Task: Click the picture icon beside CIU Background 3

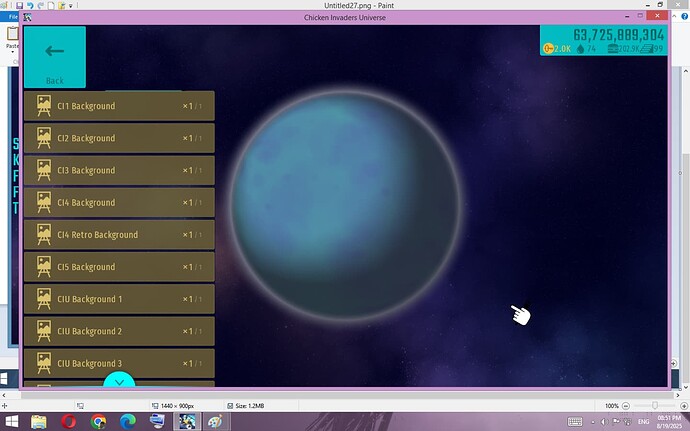Action: (44, 363)
